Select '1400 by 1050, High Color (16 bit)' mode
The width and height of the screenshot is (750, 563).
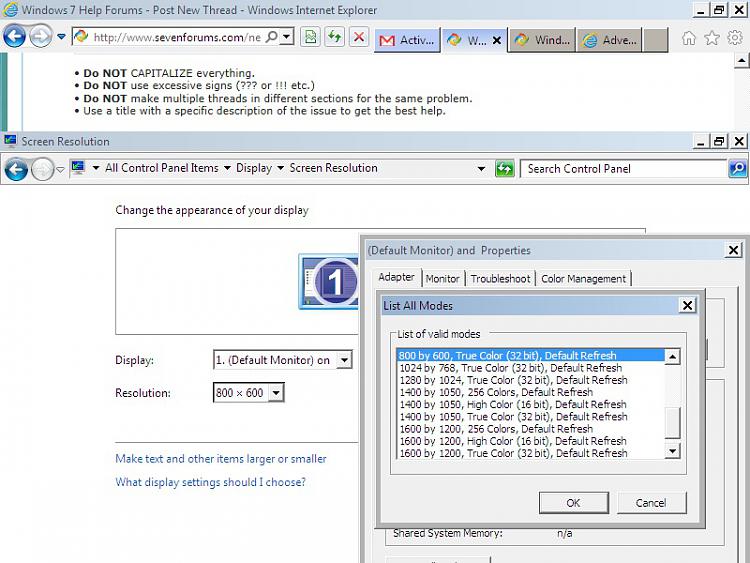point(530,405)
